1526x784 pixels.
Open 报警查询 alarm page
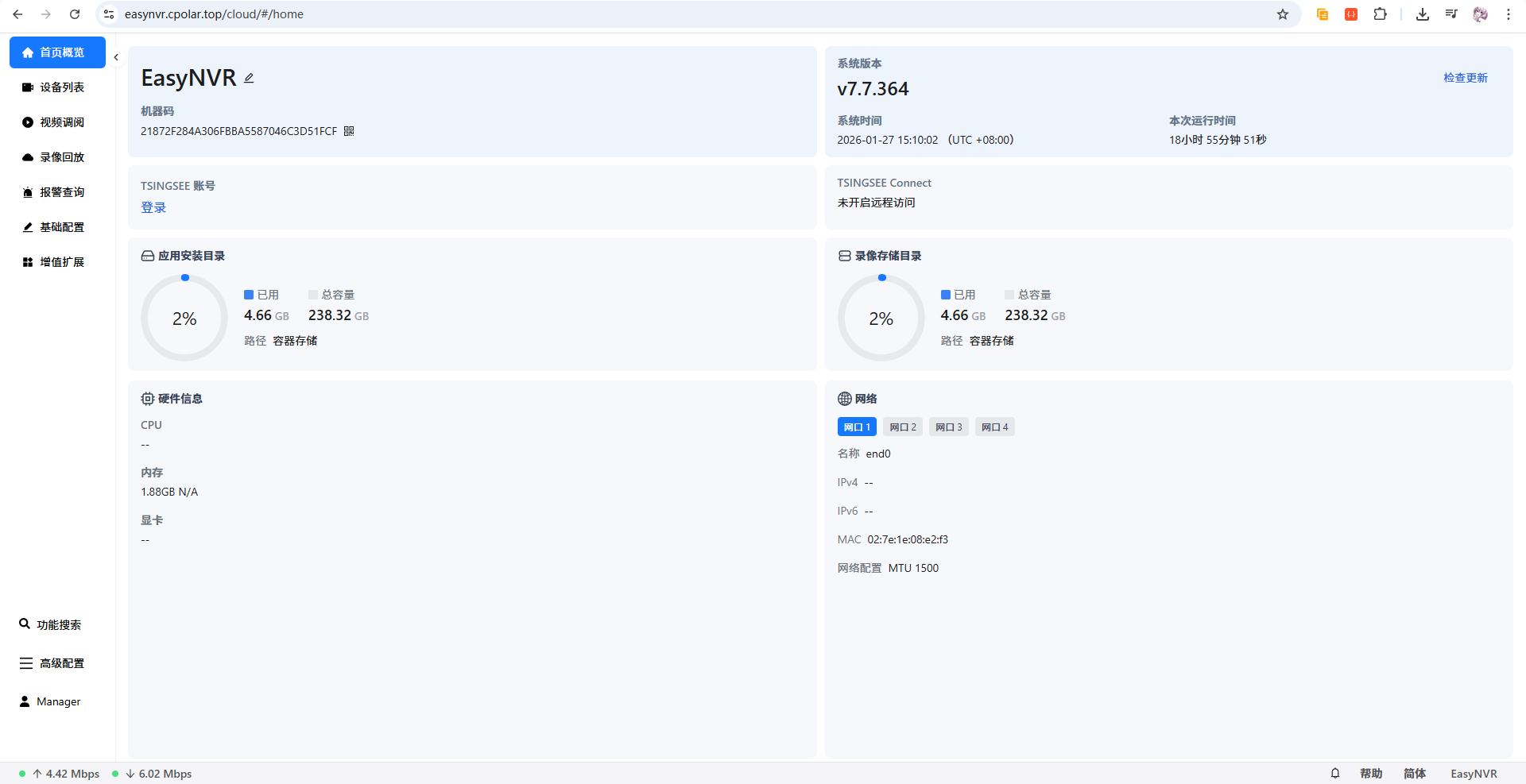pyautogui.click(x=57, y=192)
